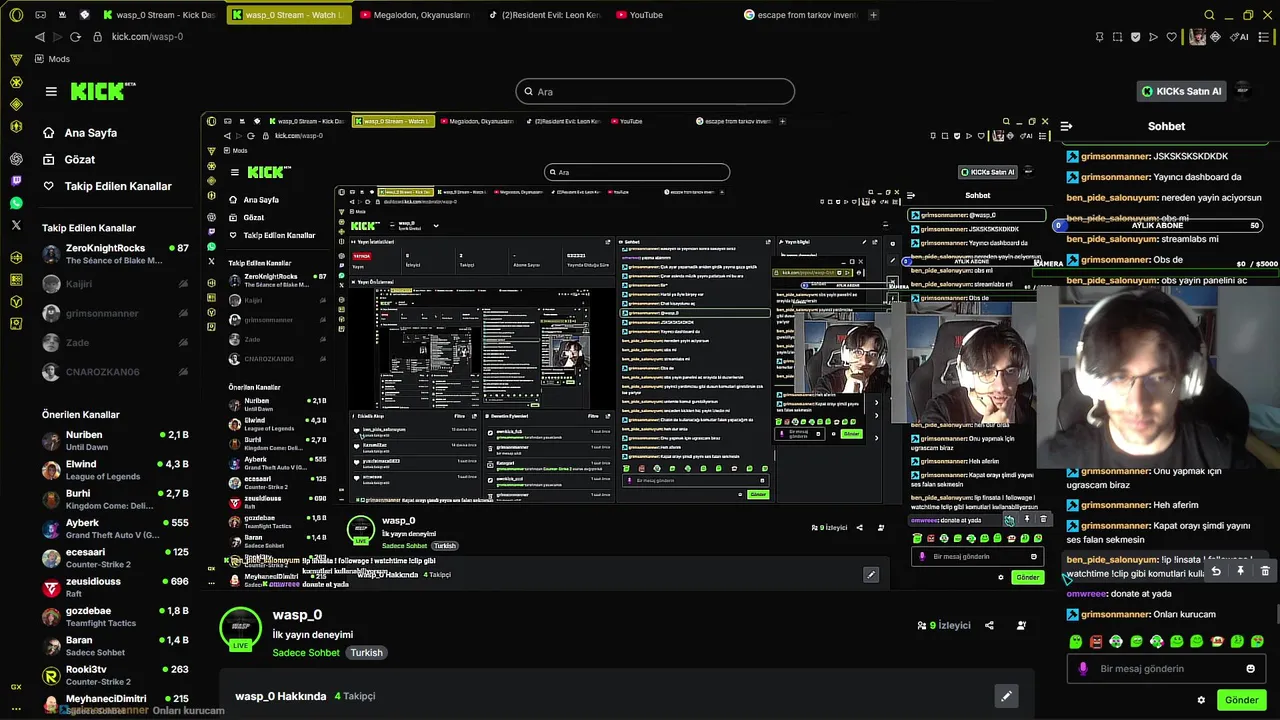This screenshot has width=1280, height=720.
Task: Delete the hovered chat message with the trash icon
Action: pos(1264,571)
